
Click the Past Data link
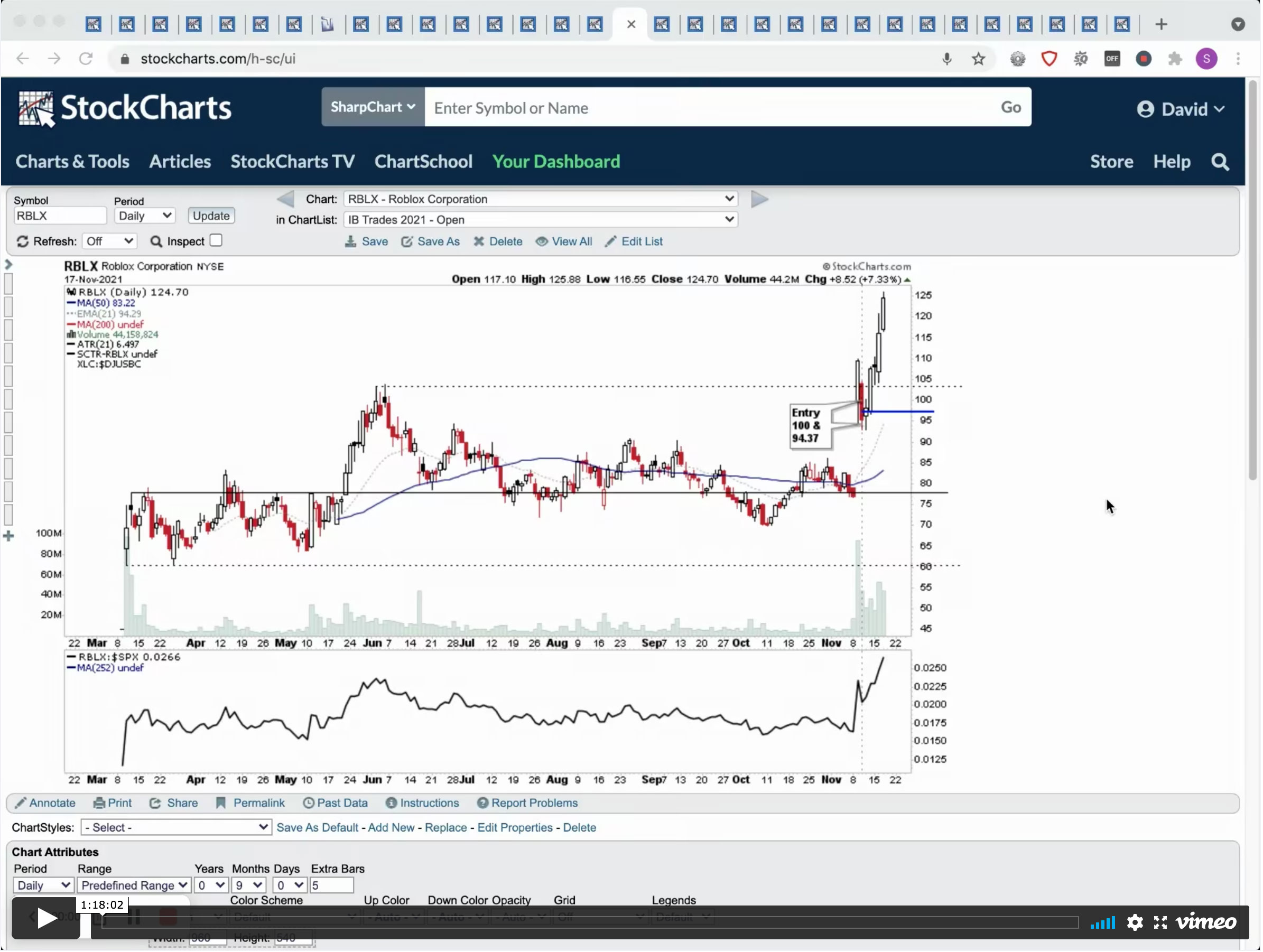coord(335,804)
